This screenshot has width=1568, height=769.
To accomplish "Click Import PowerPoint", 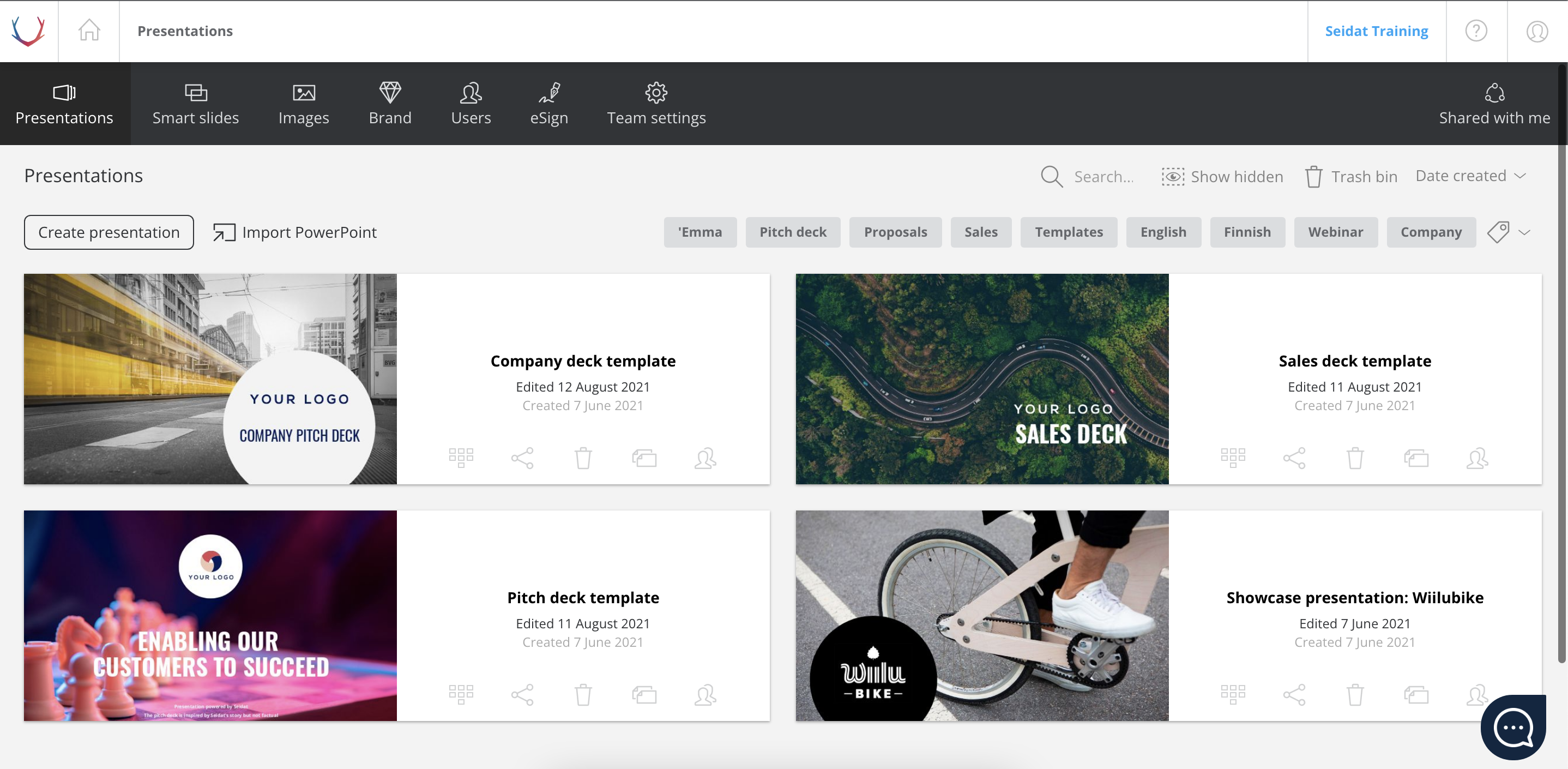I will (294, 232).
